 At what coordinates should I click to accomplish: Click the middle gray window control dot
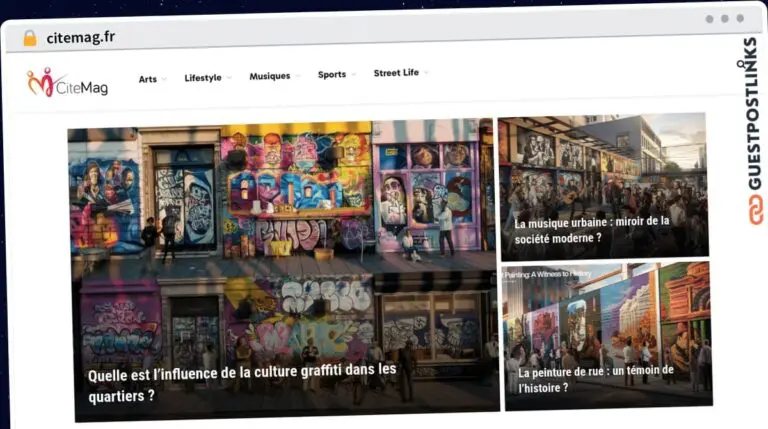pyautogui.click(x=725, y=18)
